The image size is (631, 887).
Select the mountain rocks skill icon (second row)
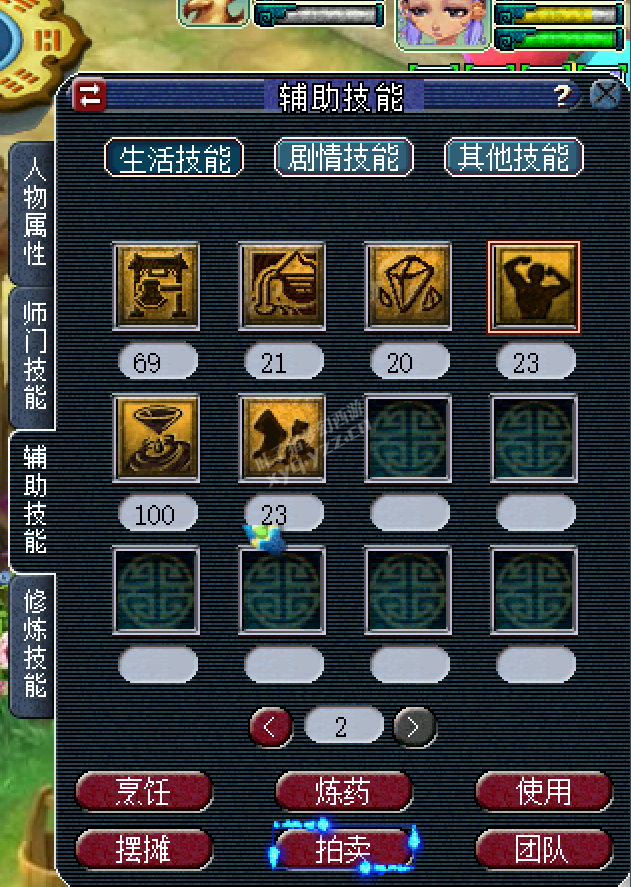pos(282,438)
